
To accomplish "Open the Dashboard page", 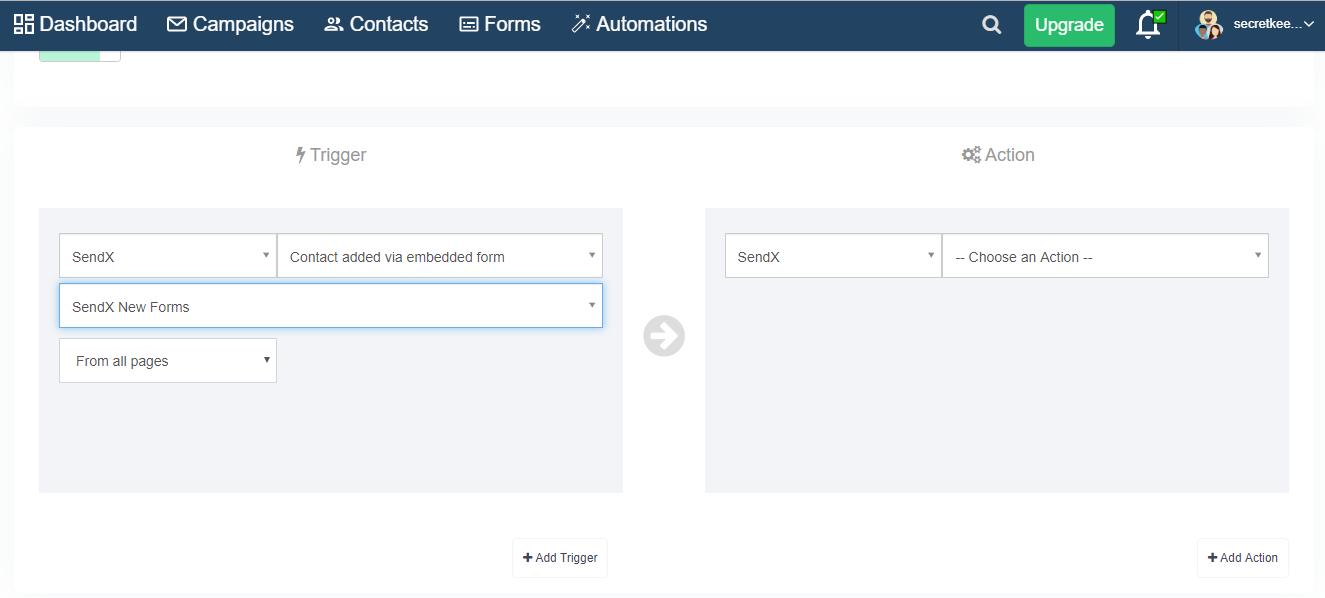I will point(75,24).
